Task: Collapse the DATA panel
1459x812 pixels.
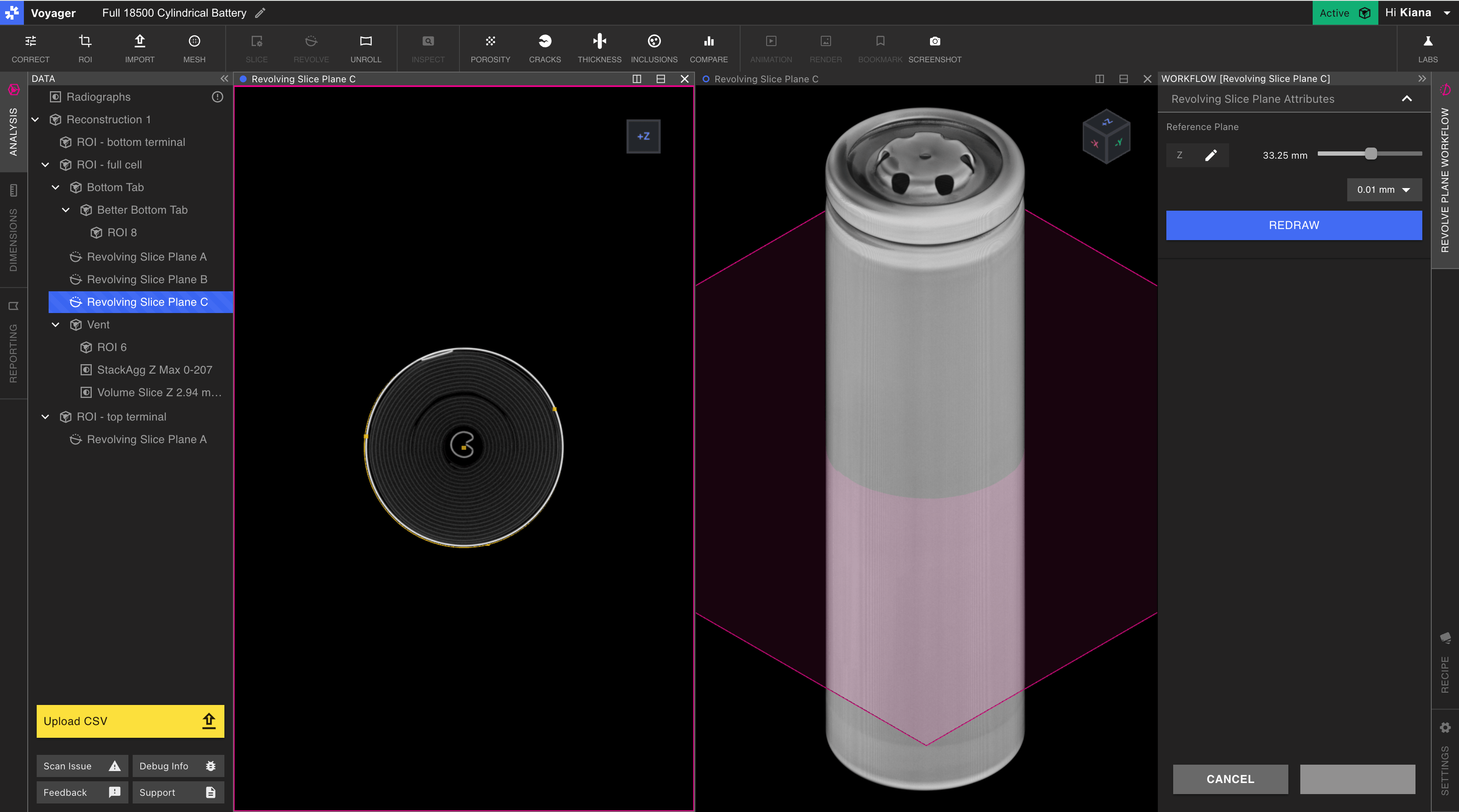Action: click(224, 79)
